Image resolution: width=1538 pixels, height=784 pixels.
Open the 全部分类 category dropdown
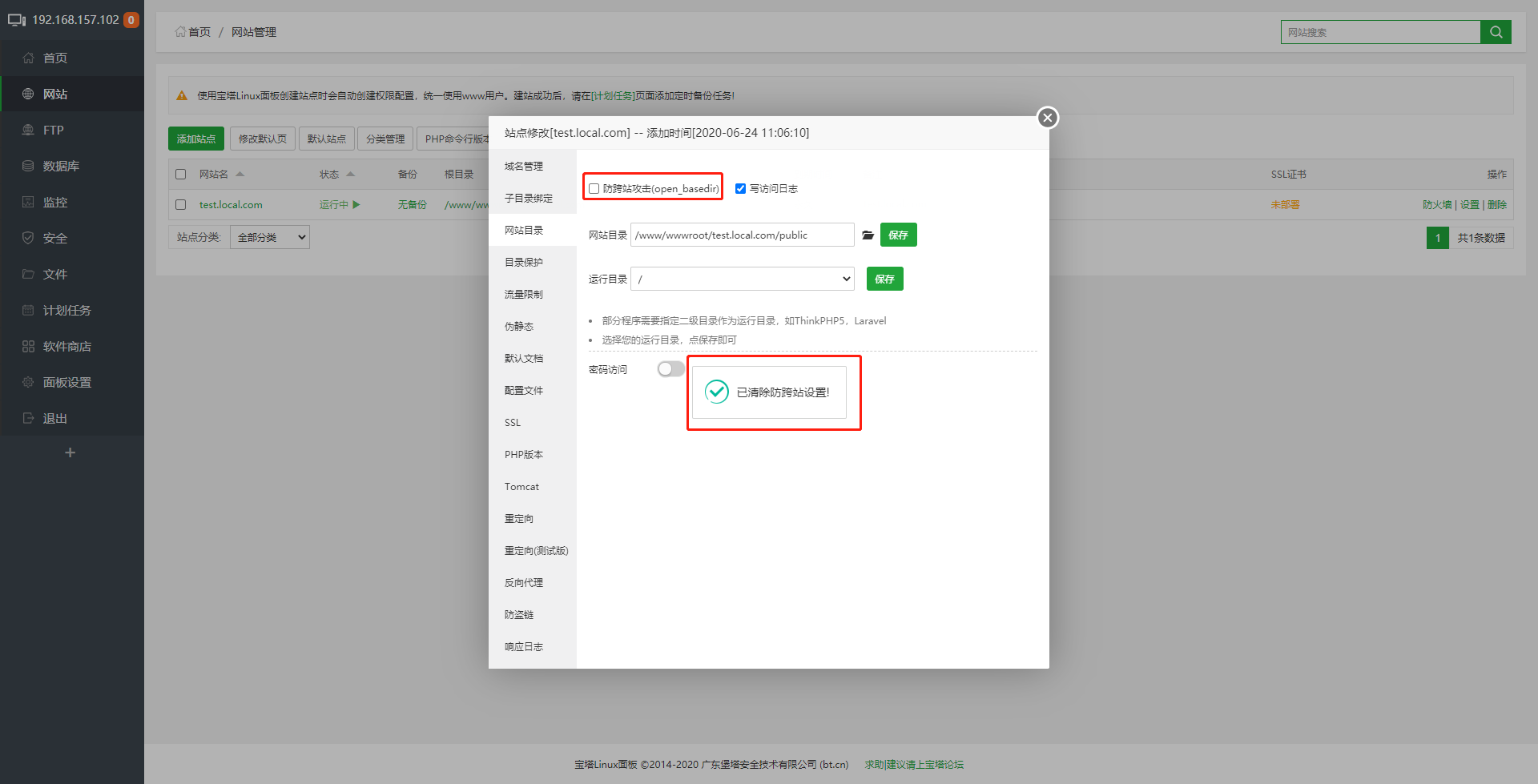270,237
